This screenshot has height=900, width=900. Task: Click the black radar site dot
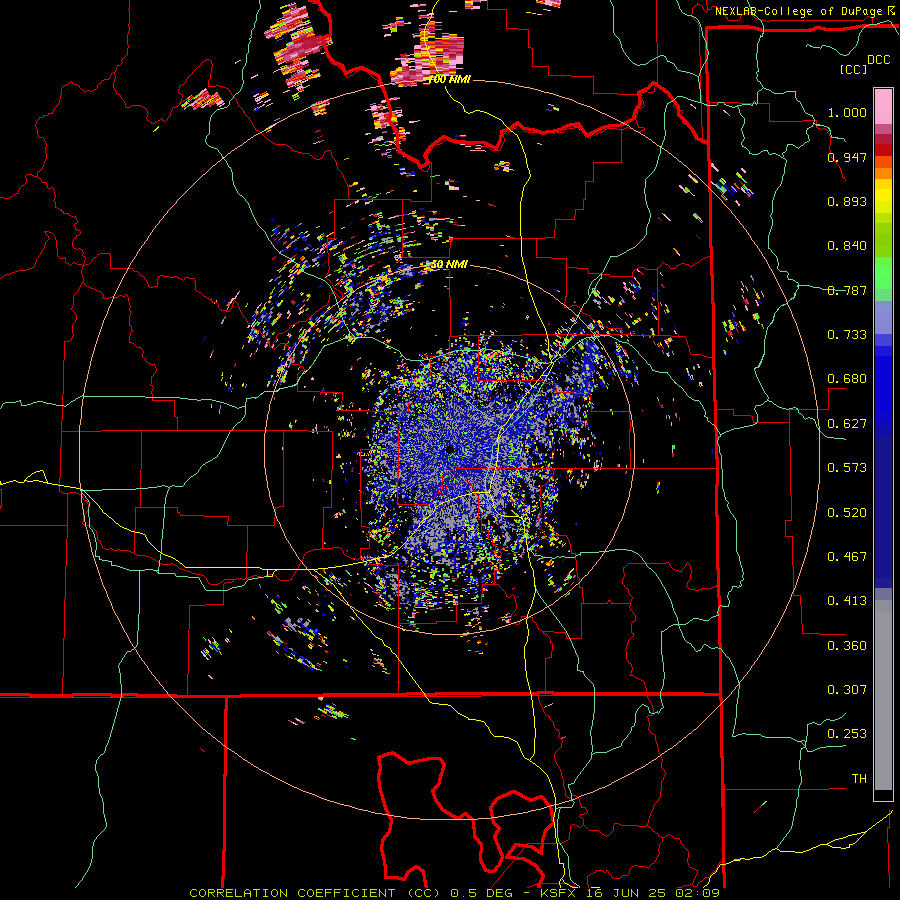(449, 449)
